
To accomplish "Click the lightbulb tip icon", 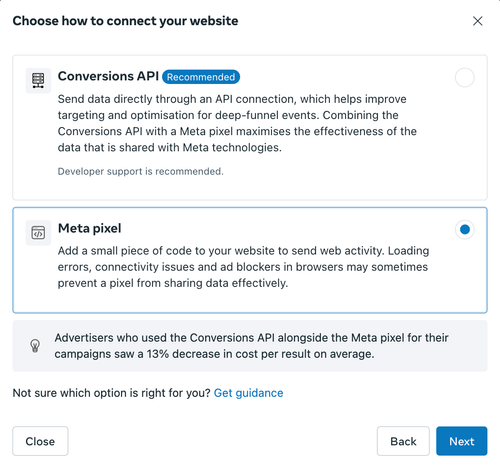I will (35, 346).
